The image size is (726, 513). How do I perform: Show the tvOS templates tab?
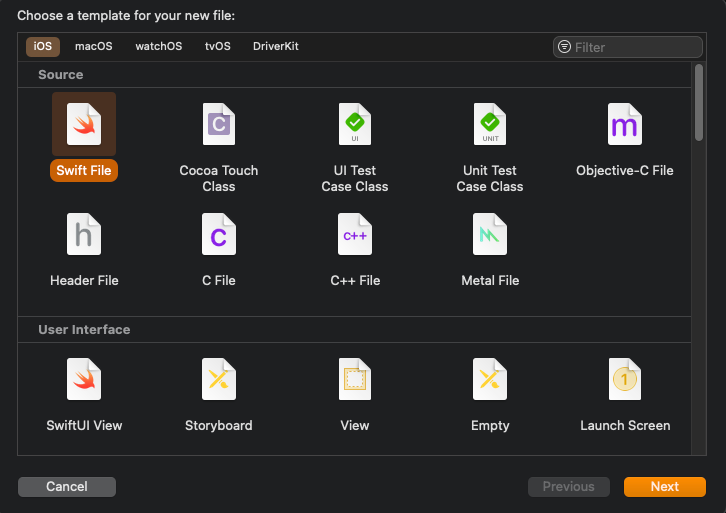coord(218,46)
